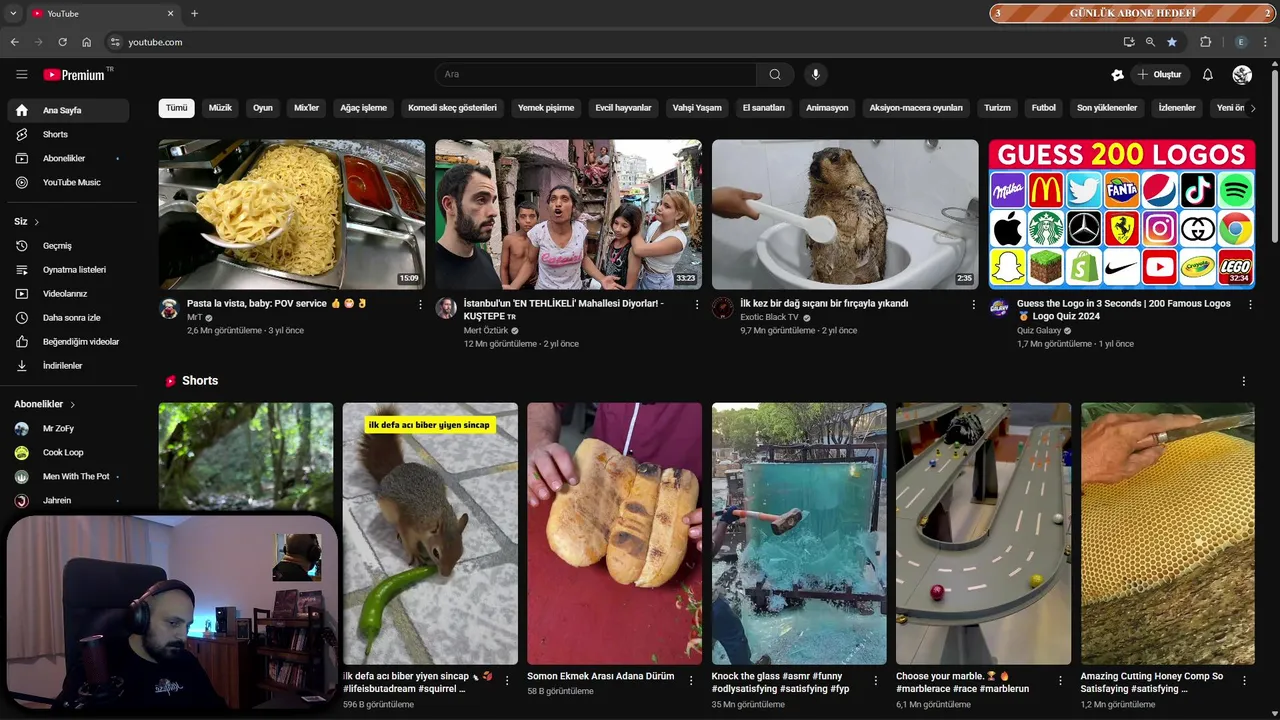Open options for dağ sıçanı video
The width and height of the screenshot is (1280, 720).
[x=973, y=304]
